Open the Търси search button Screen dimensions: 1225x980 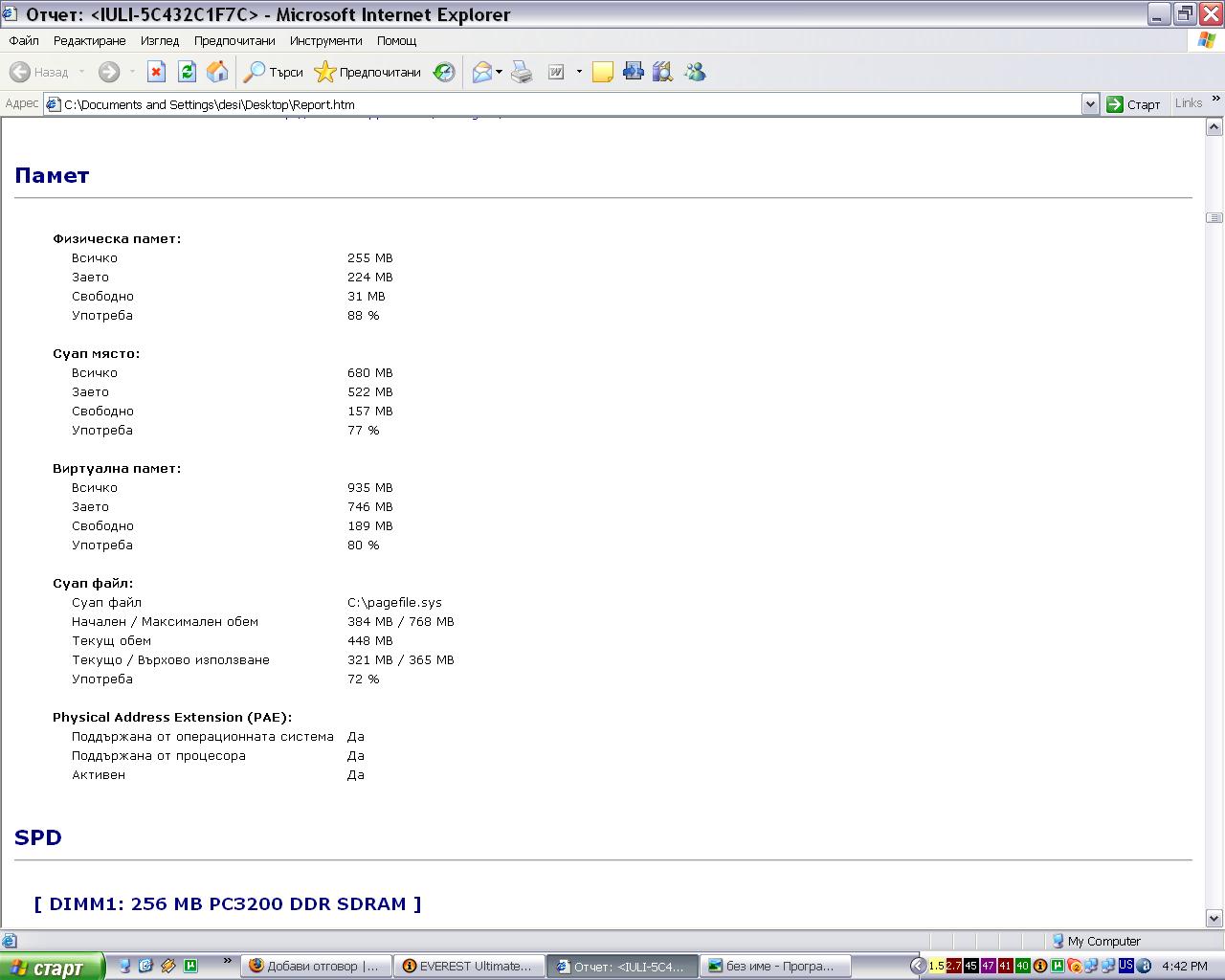pyautogui.click(x=274, y=72)
